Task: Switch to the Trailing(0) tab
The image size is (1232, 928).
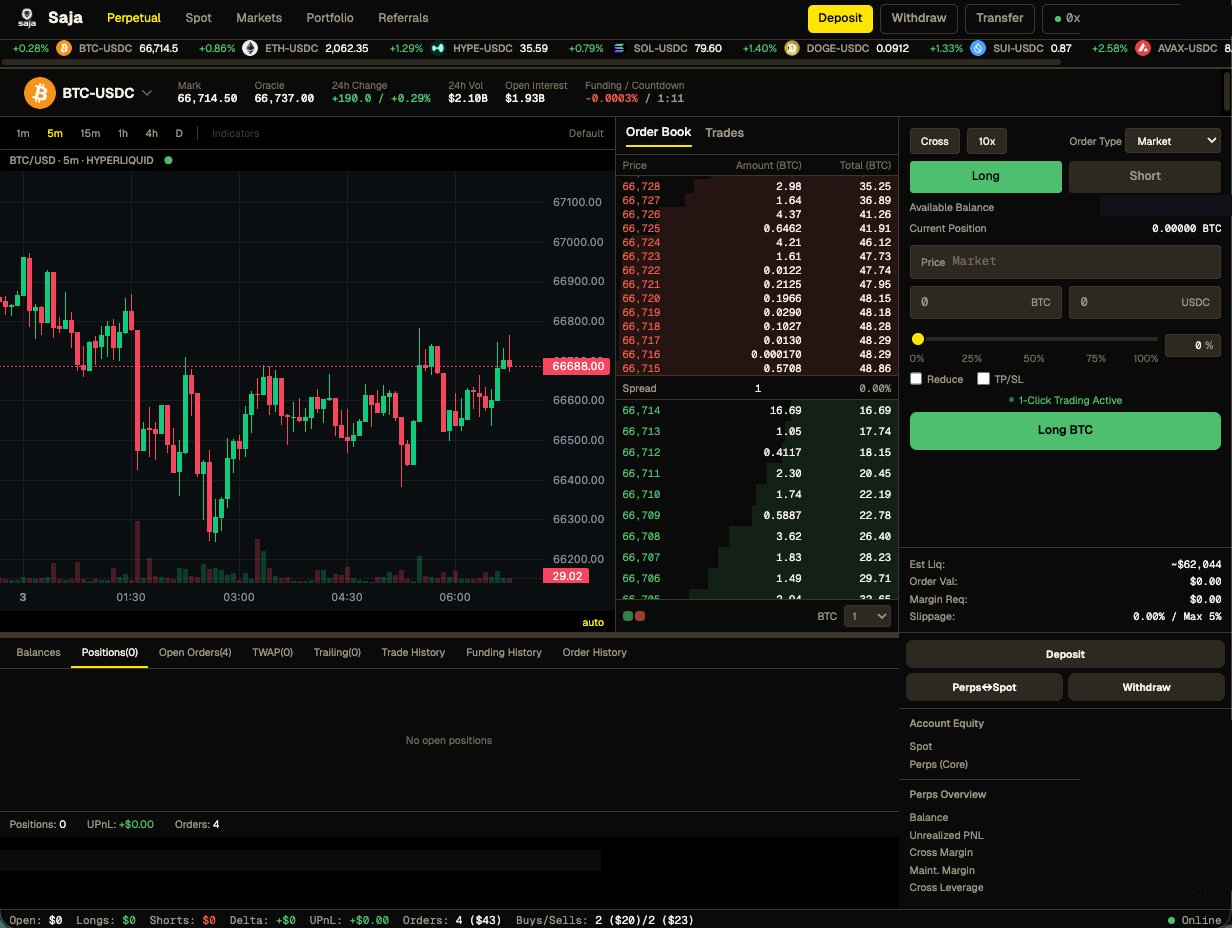Action: click(337, 652)
